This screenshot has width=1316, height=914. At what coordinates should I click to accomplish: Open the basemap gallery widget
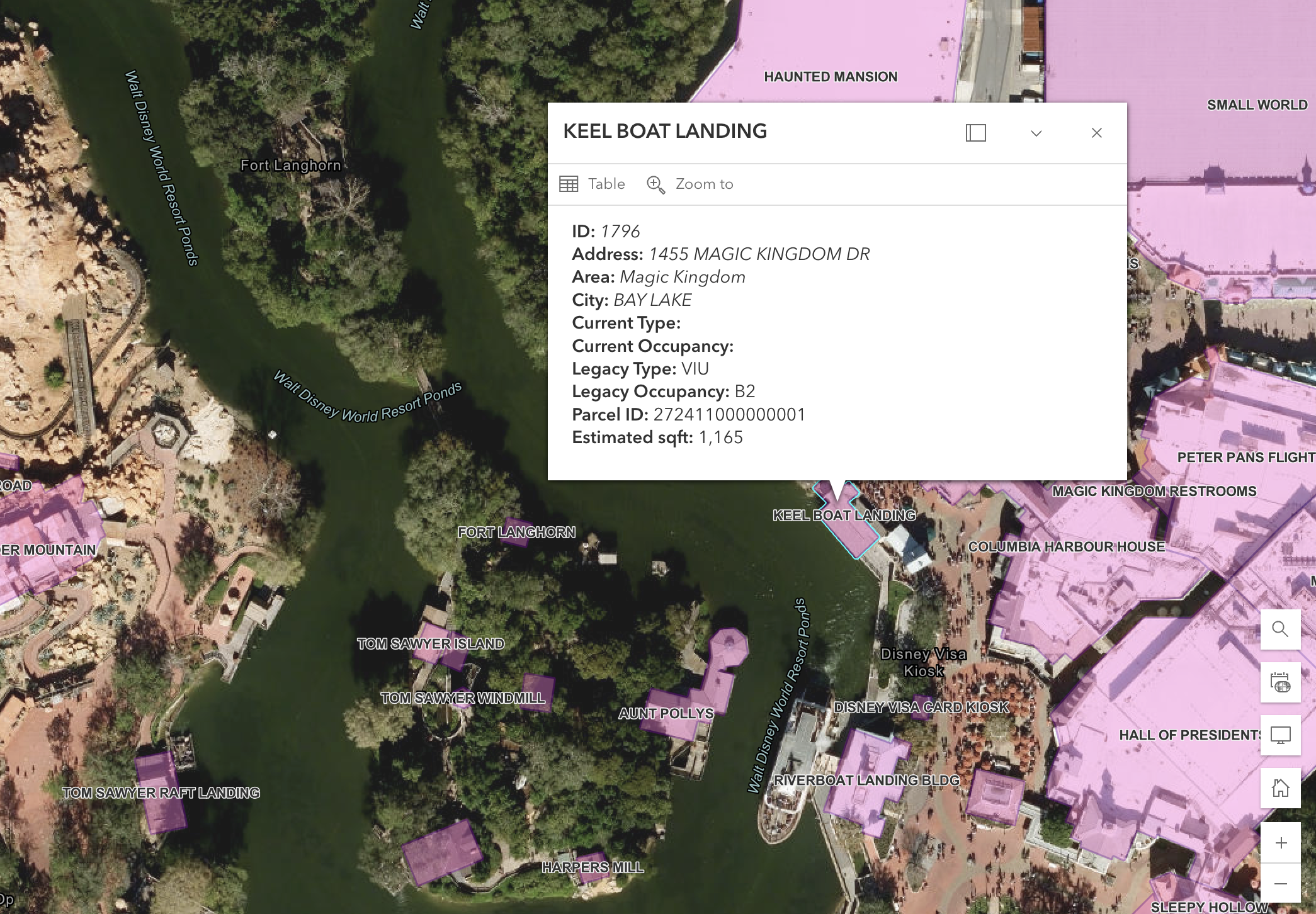(1280, 682)
